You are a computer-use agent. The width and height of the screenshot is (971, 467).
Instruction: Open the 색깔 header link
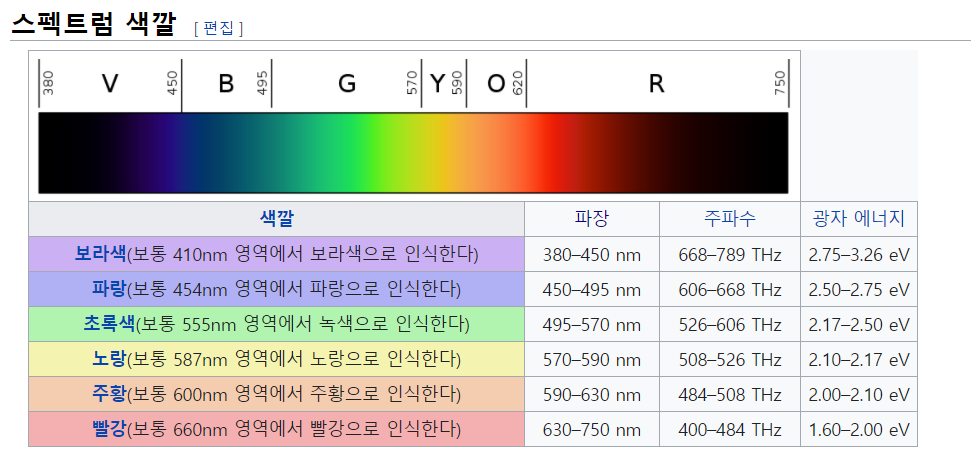(x=276, y=219)
